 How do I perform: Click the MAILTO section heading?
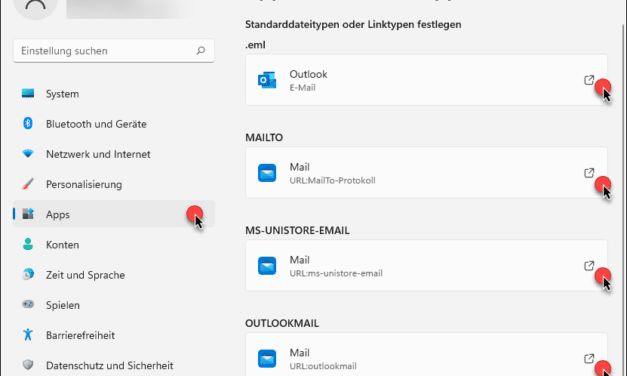coord(264,138)
